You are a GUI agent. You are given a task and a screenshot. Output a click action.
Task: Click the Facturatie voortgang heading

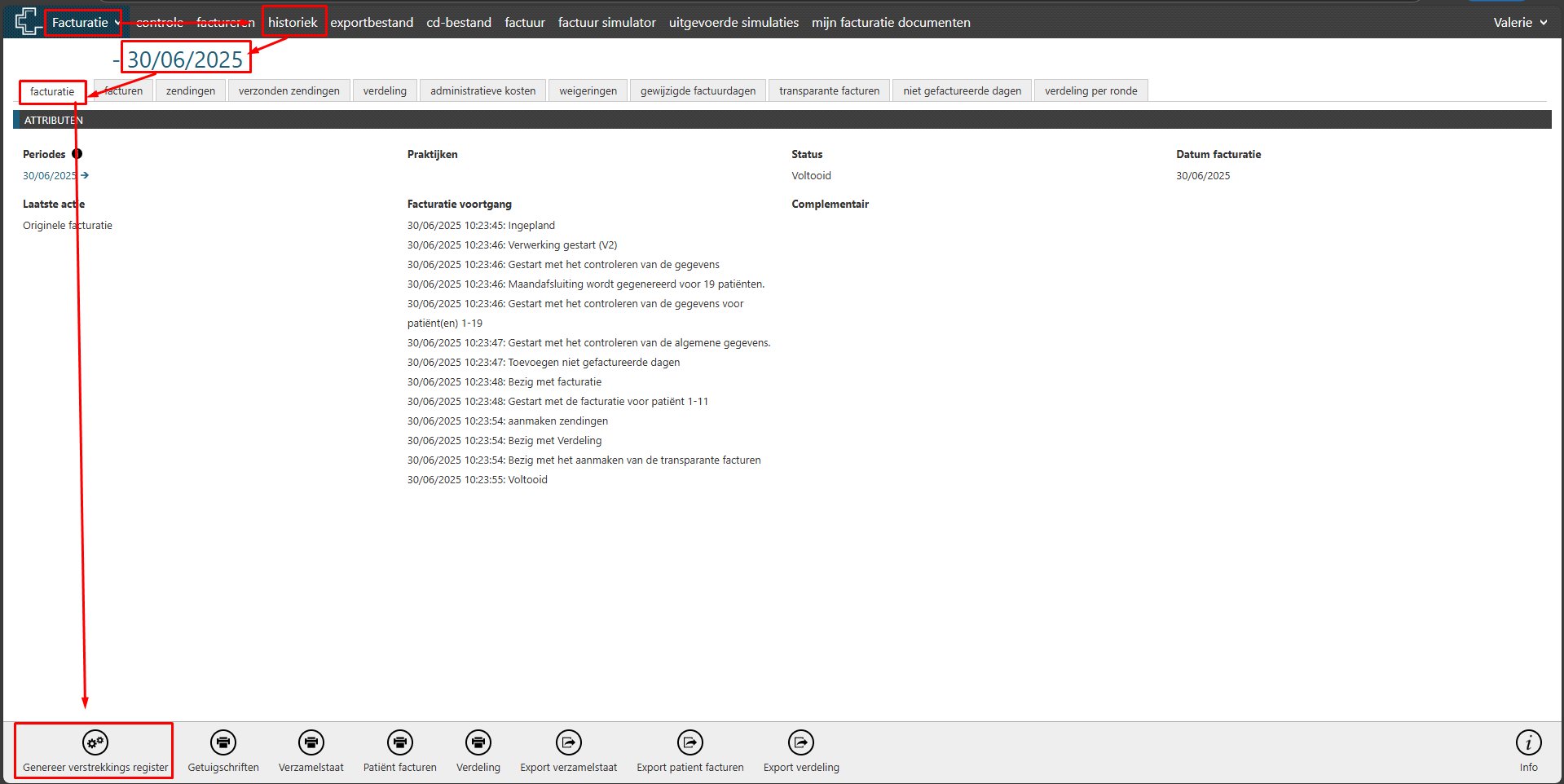[460, 204]
